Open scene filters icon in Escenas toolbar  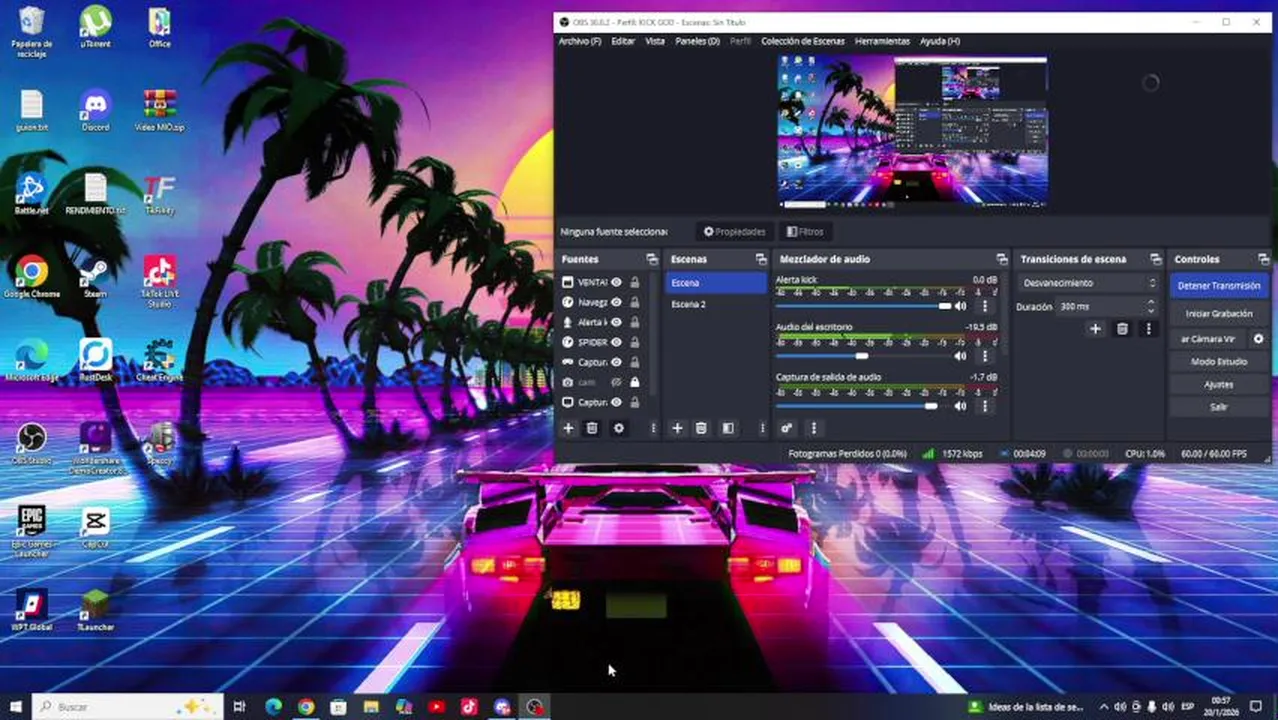(728, 428)
